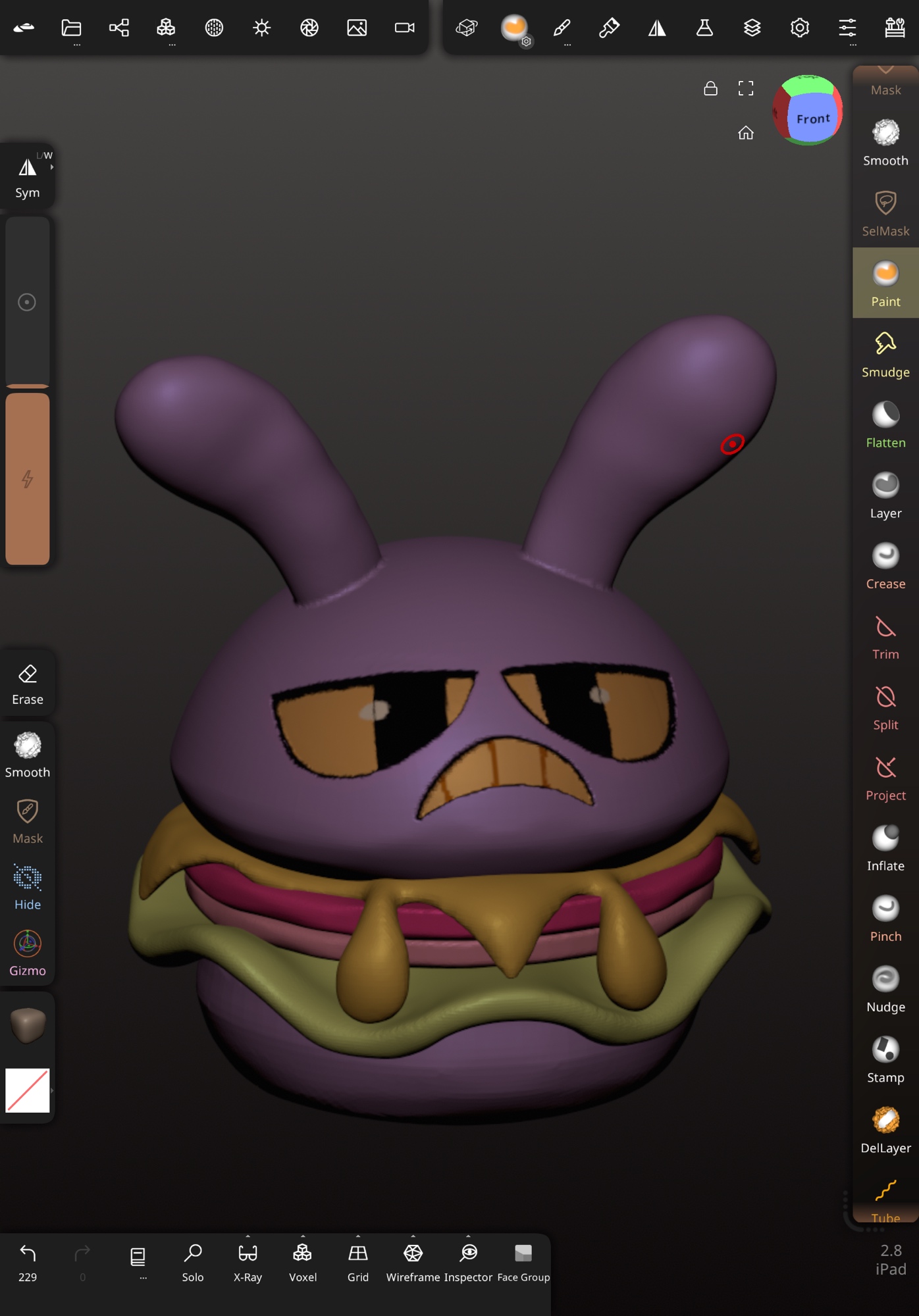
Task: Pick the Pinch tool
Action: pyautogui.click(x=885, y=918)
